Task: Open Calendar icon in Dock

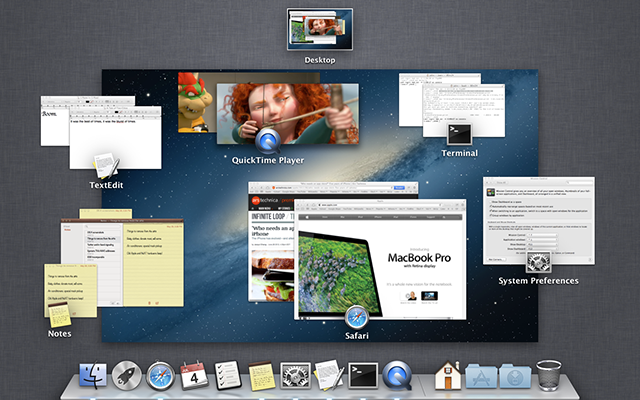Action: (194, 375)
